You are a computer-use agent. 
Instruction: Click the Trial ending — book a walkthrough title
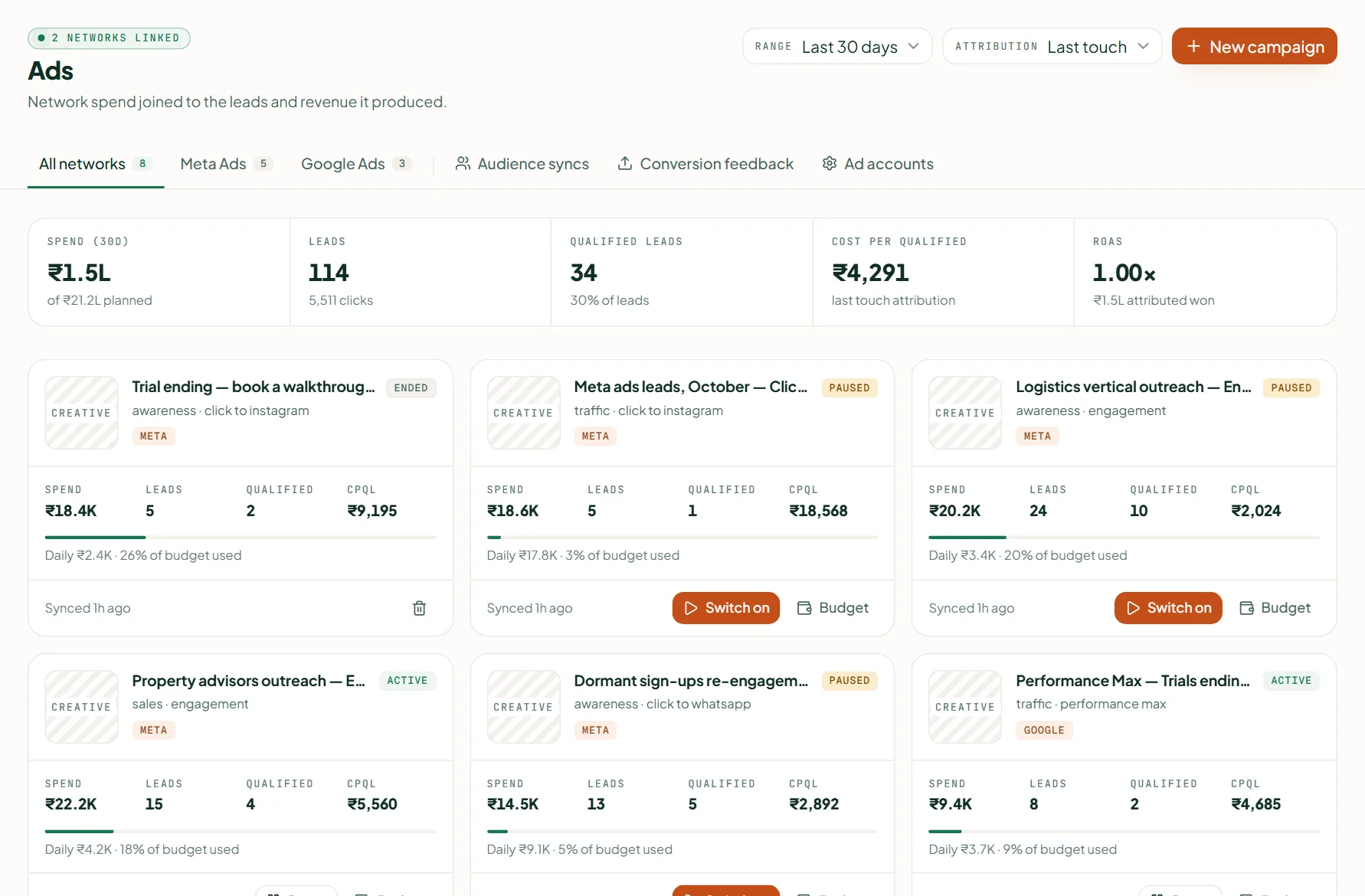point(254,387)
